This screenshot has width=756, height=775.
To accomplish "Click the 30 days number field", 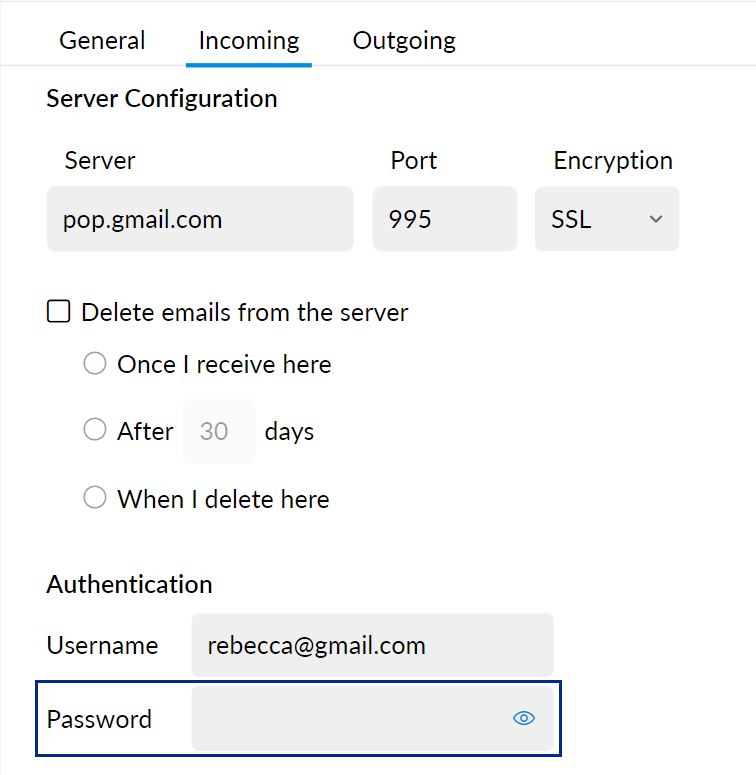I will pos(218,431).
